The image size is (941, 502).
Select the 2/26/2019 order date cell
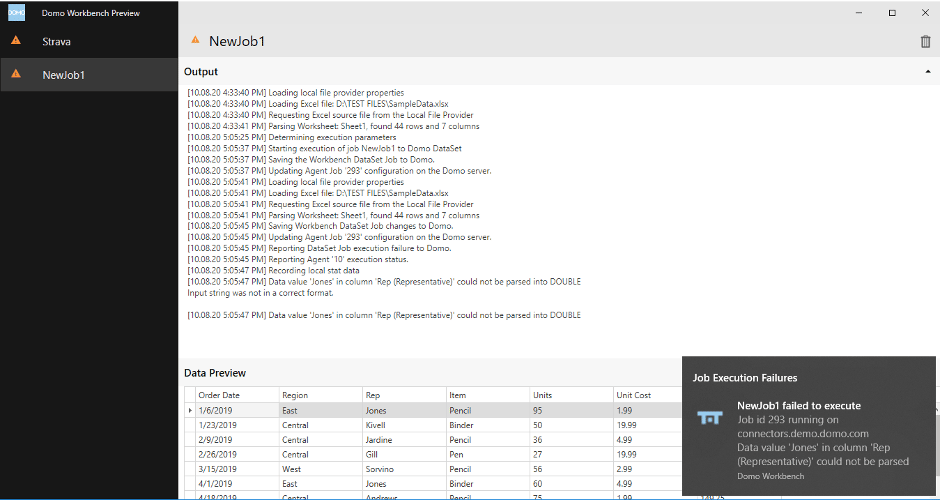point(238,455)
